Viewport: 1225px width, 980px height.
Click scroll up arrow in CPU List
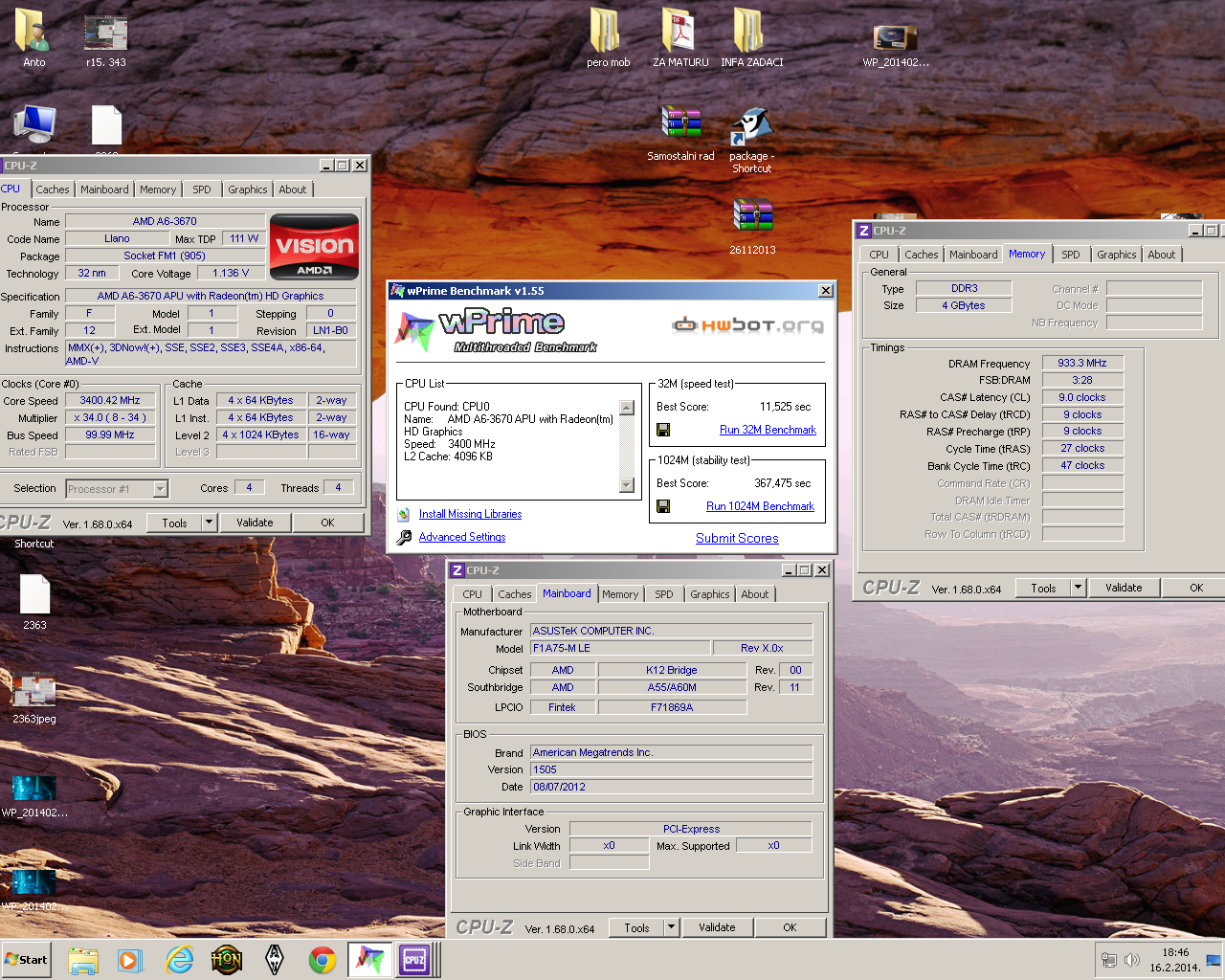pyautogui.click(x=627, y=408)
